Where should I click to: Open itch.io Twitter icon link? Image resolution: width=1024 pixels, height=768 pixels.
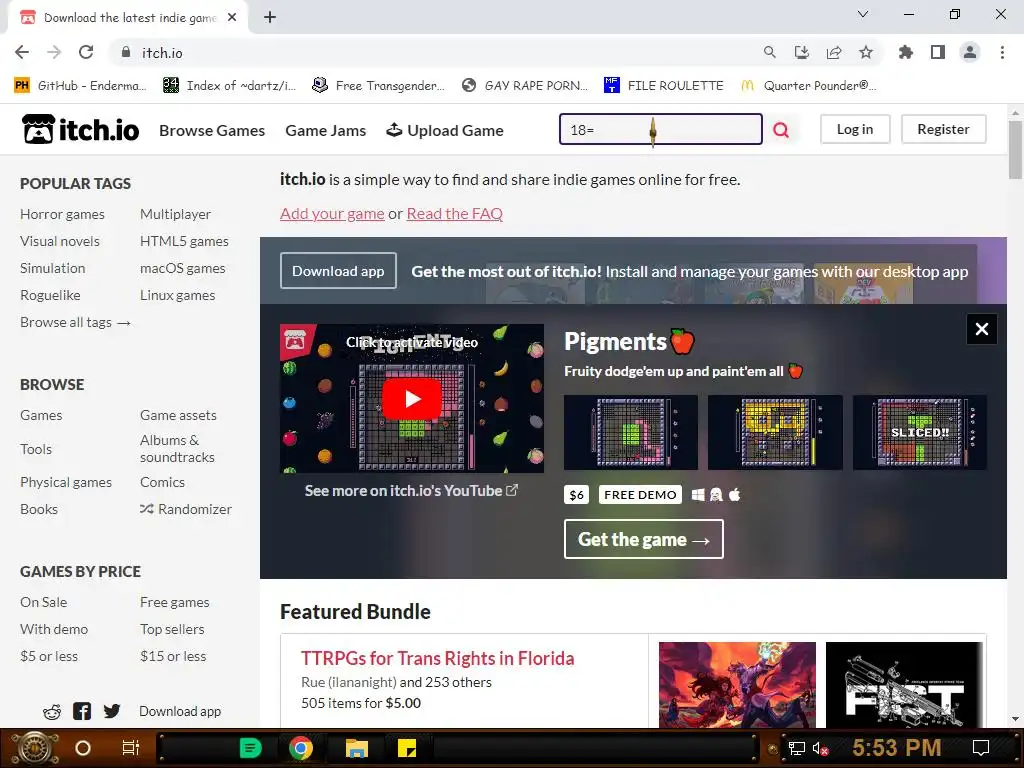tap(112, 711)
